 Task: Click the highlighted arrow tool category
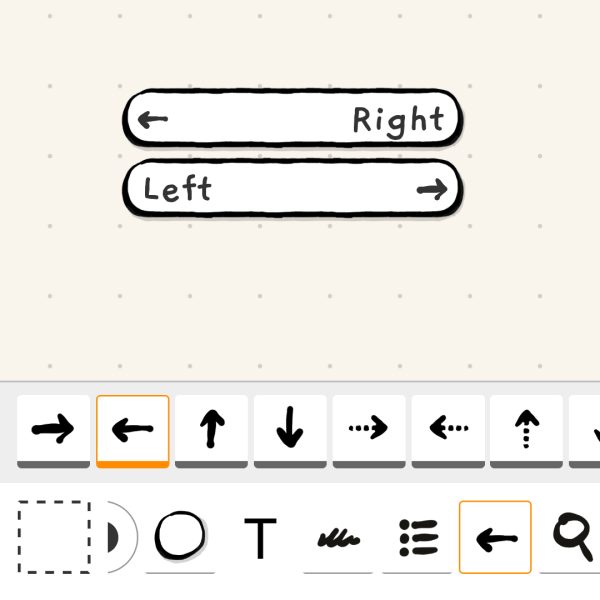pyautogui.click(x=495, y=537)
